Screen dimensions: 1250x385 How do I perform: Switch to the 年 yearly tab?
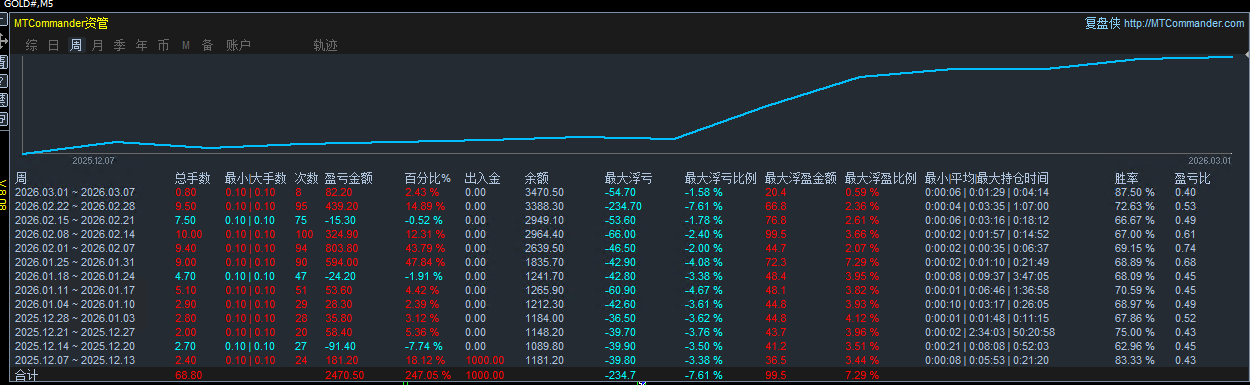coord(142,45)
